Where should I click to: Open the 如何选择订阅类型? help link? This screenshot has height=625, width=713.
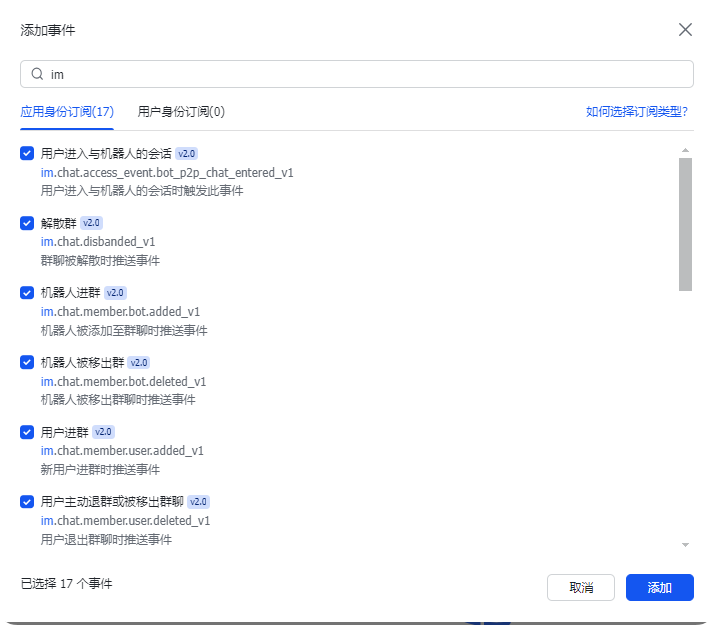(x=636, y=112)
